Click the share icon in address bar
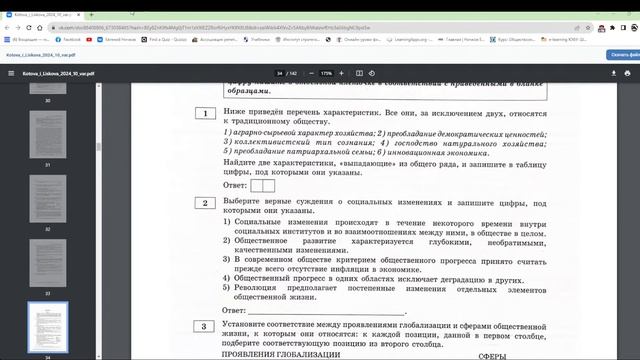The width and height of the screenshot is (640, 360). (577, 28)
